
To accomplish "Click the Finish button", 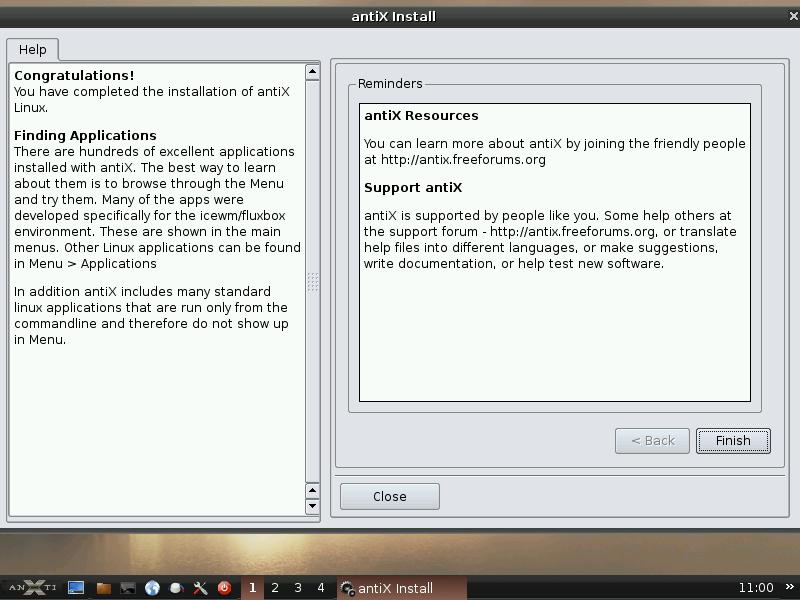I will click(x=733, y=441).
